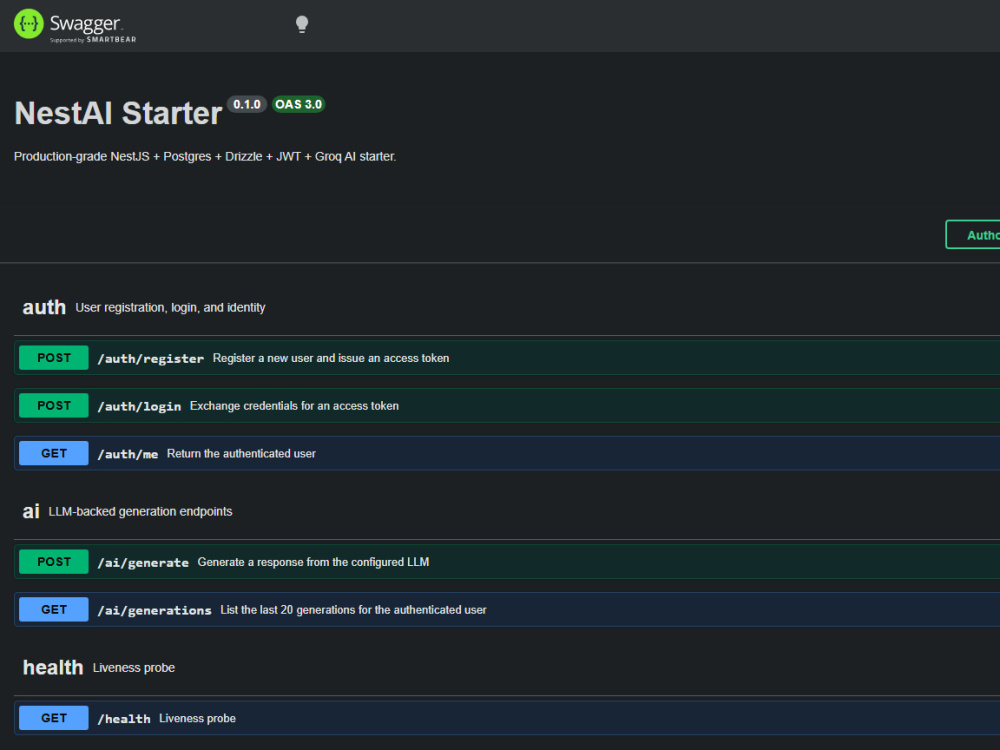The width and height of the screenshot is (1000, 750).
Task: Collapse the auth section header
Action: 507,307
